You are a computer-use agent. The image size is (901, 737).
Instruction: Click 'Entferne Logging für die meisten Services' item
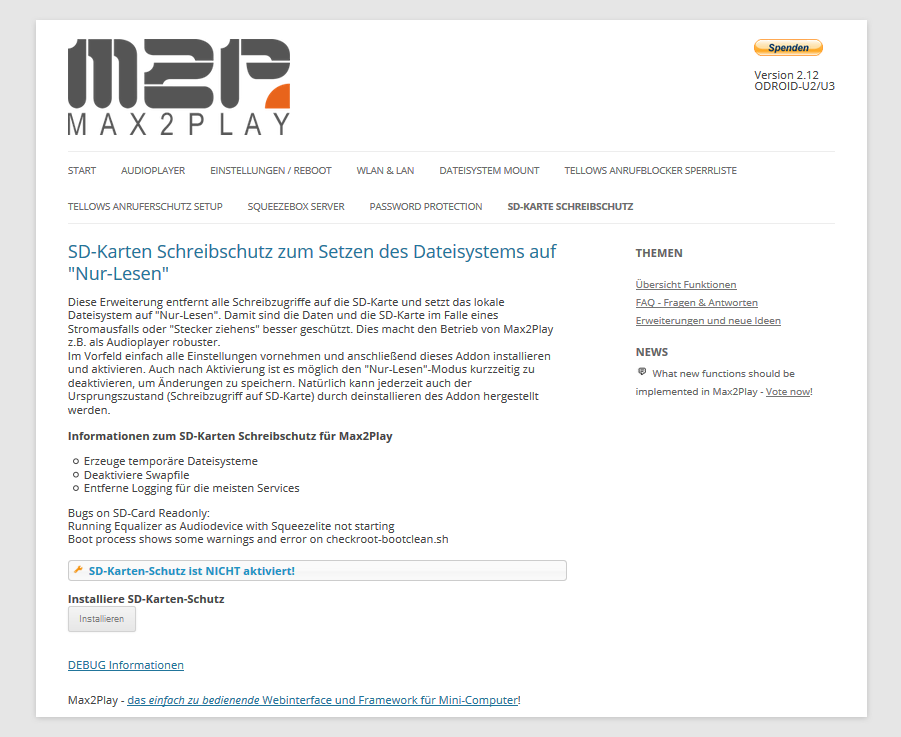pyautogui.click(x=191, y=488)
